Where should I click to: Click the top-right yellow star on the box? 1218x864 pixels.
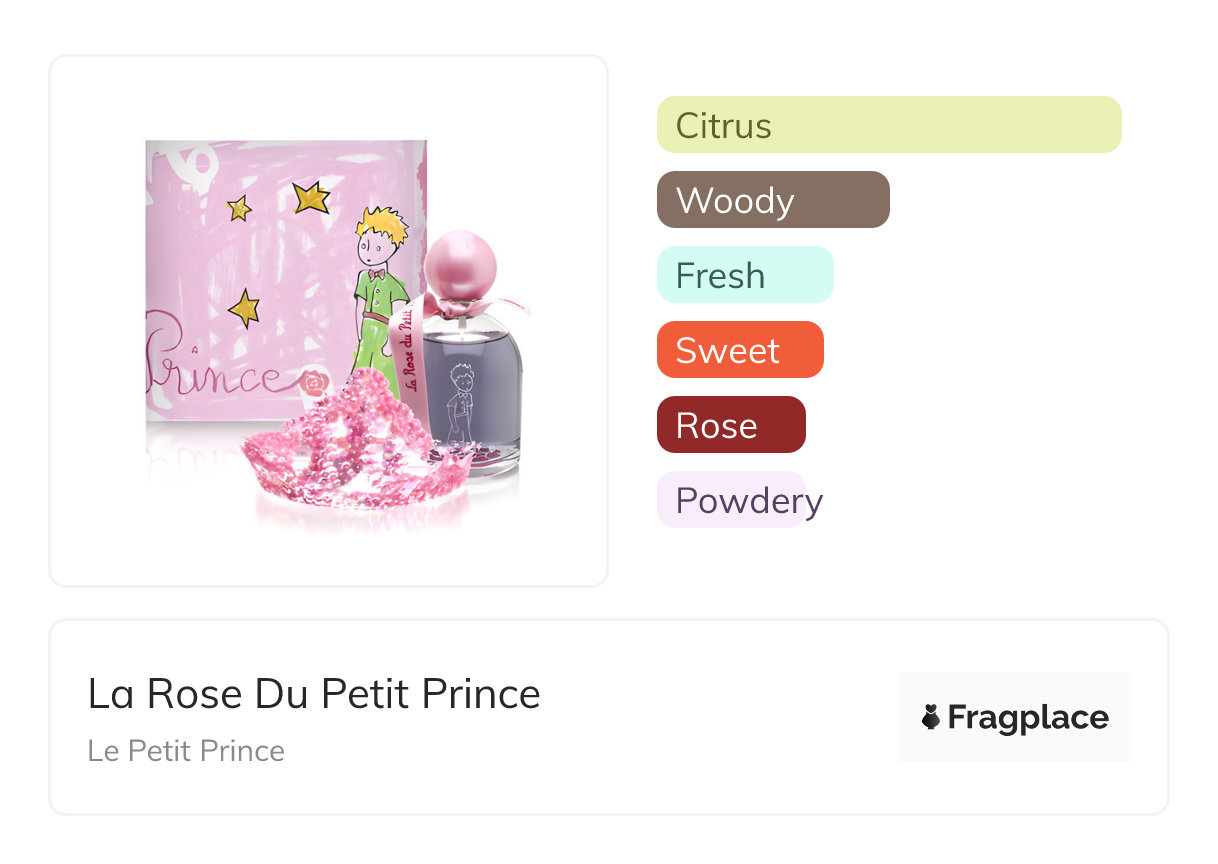coord(311,198)
